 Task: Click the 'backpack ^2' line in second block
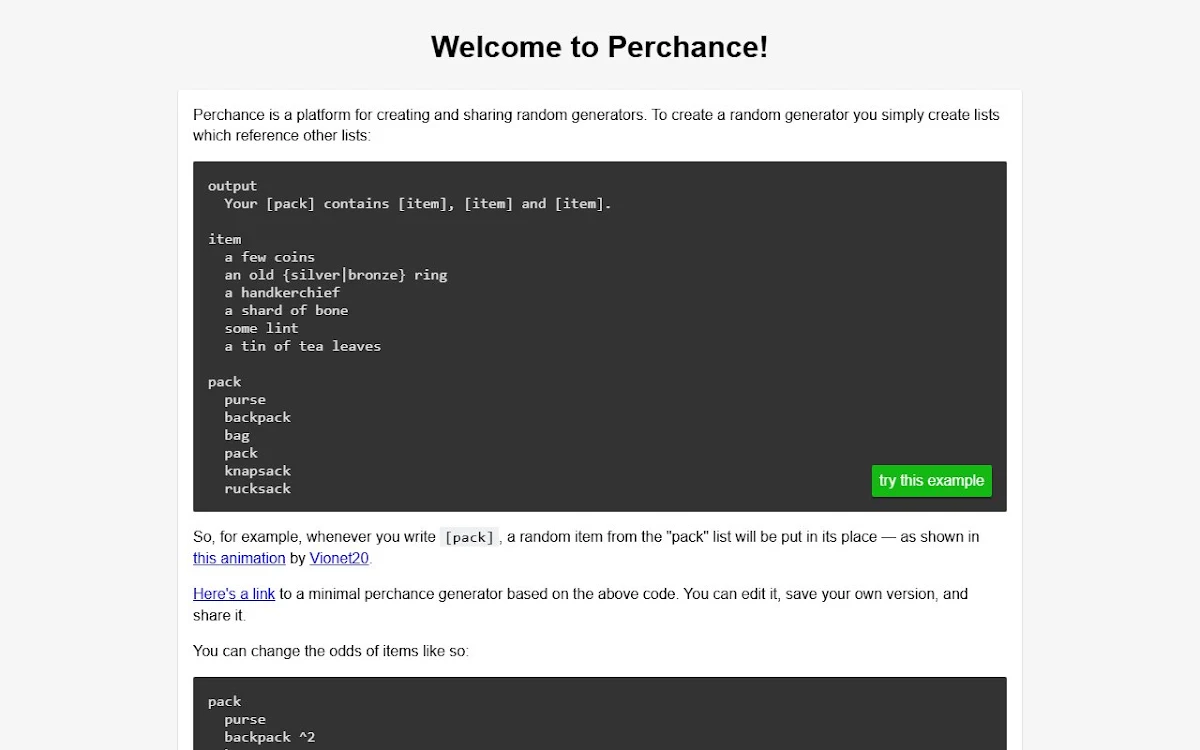(x=270, y=737)
